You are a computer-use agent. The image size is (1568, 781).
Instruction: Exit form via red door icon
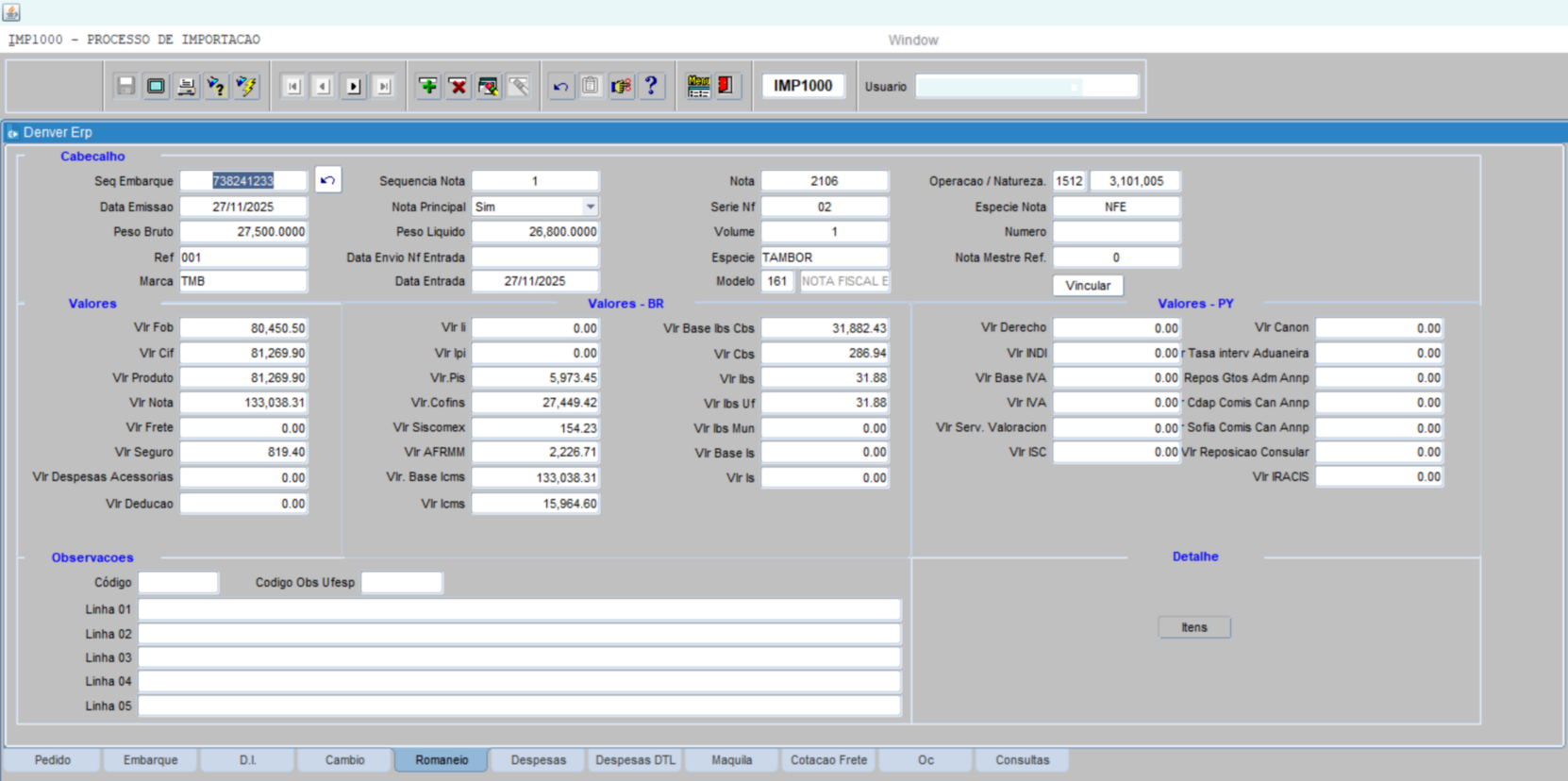tap(726, 86)
